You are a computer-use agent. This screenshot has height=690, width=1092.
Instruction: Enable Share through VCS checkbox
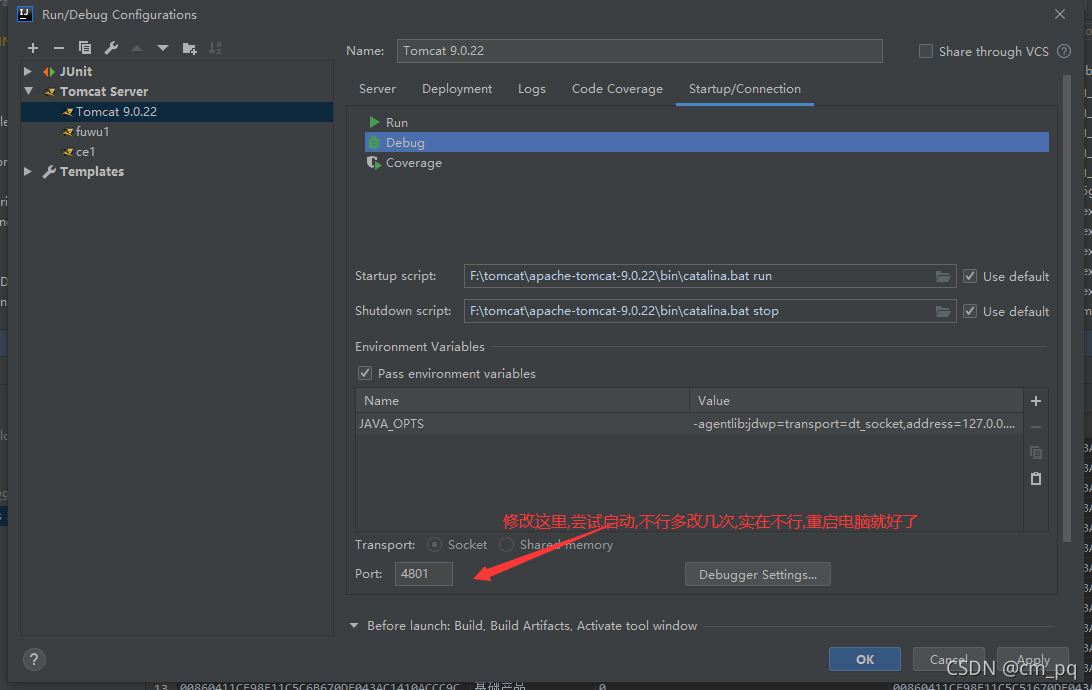pos(926,51)
